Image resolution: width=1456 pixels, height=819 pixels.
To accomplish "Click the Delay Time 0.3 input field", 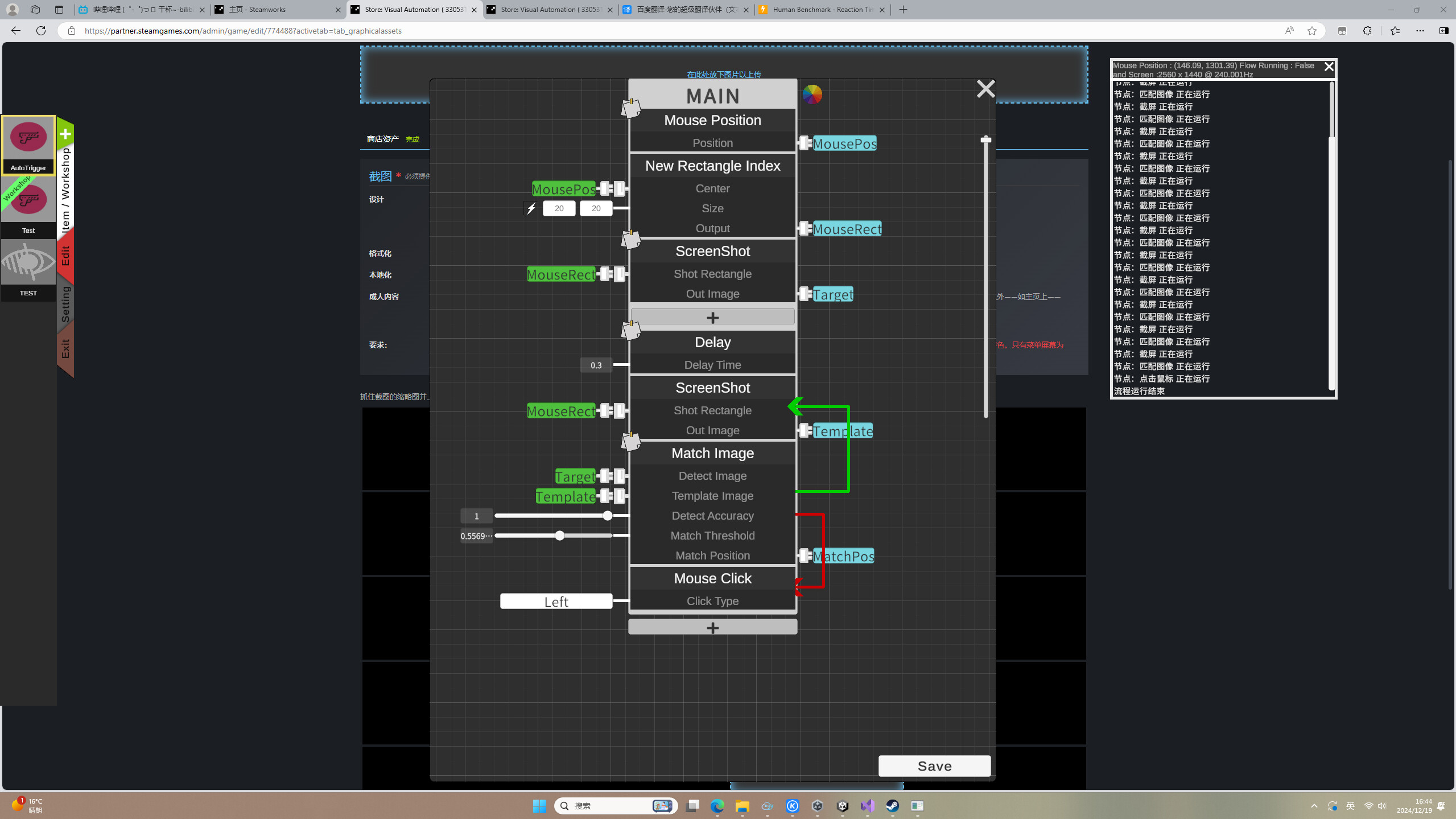I will (x=595, y=365).
